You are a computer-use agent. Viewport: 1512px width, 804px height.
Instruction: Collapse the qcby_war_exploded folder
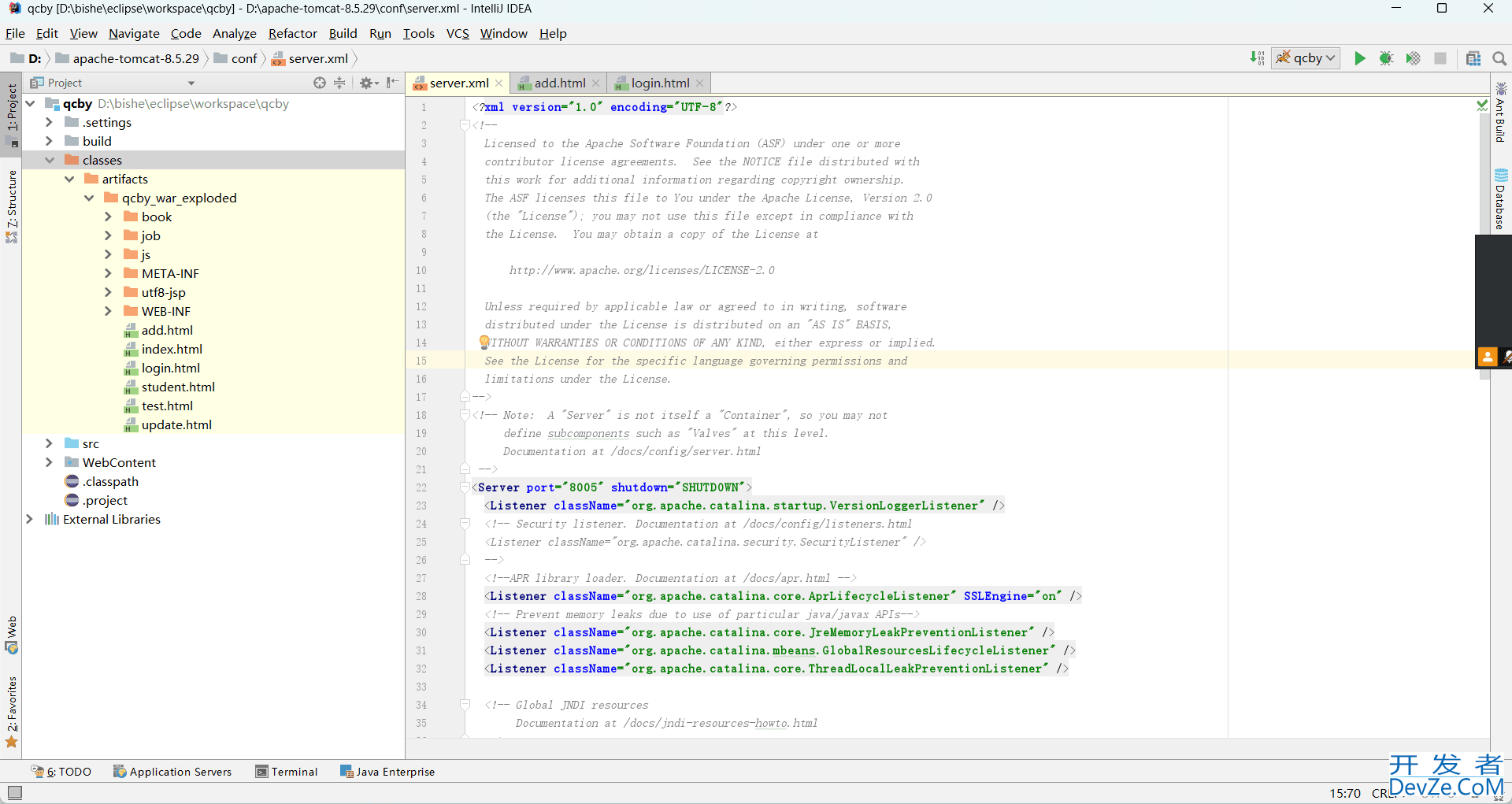coord(89,198)
